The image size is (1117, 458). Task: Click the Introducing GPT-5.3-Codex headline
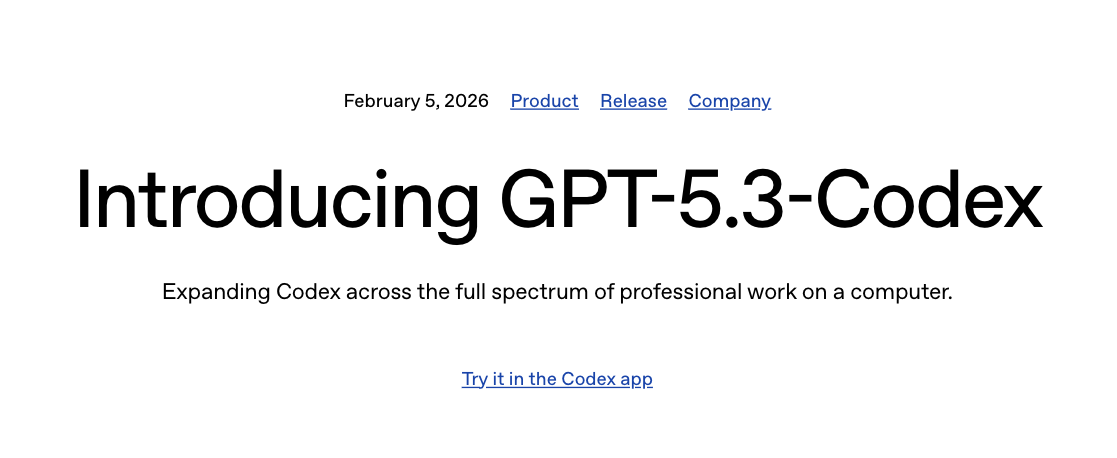(558, 201)
